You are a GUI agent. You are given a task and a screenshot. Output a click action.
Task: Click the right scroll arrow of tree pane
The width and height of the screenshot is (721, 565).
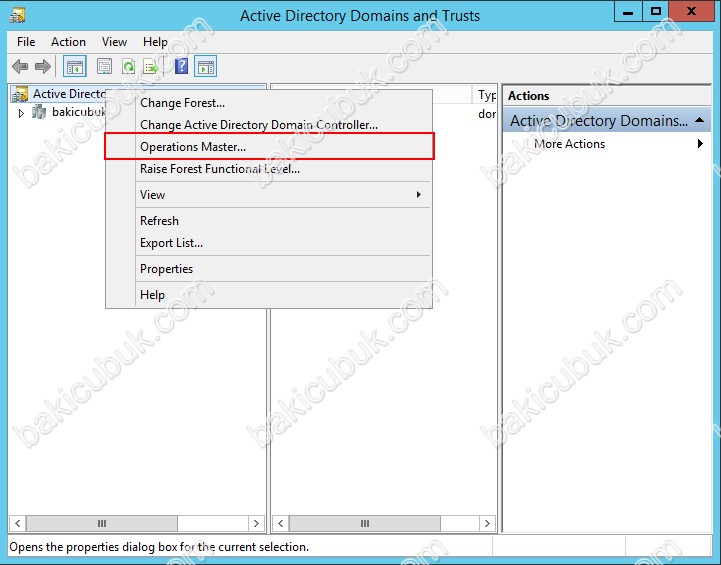click(256, 523)
